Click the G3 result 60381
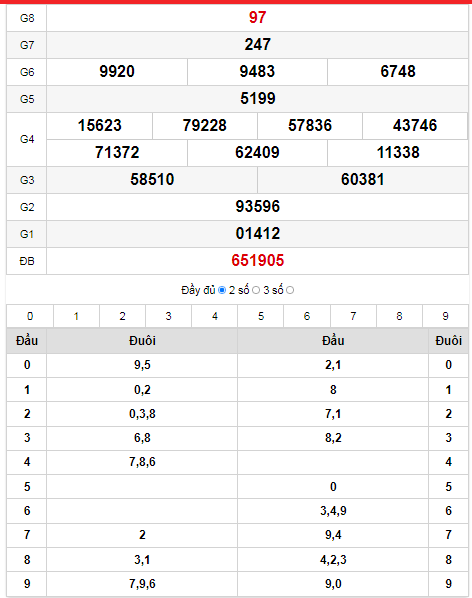The image size is (472, 598). coord(363,180)
